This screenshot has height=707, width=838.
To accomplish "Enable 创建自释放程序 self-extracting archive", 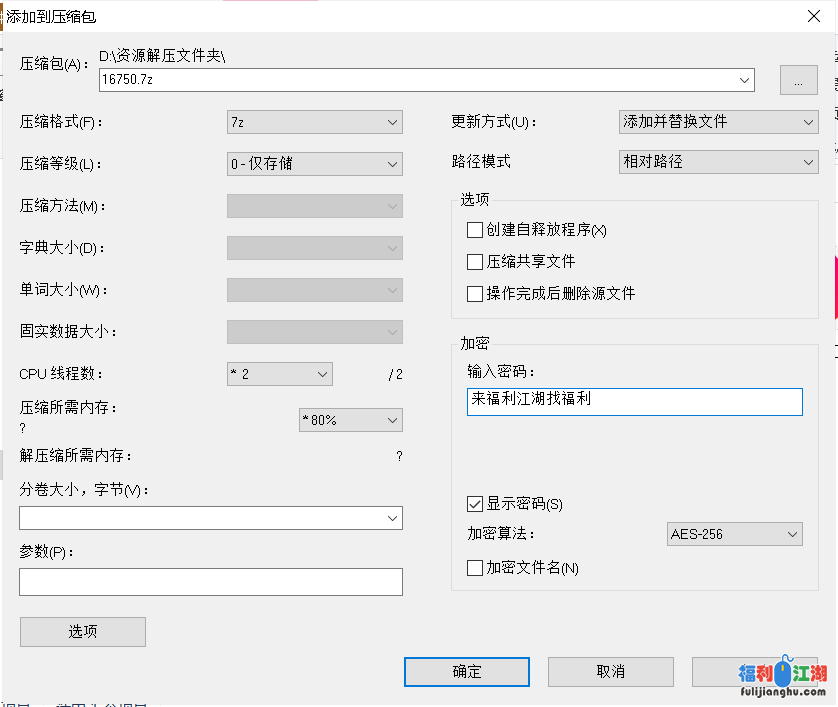I will pyautogui.click(x=475, y=230).
